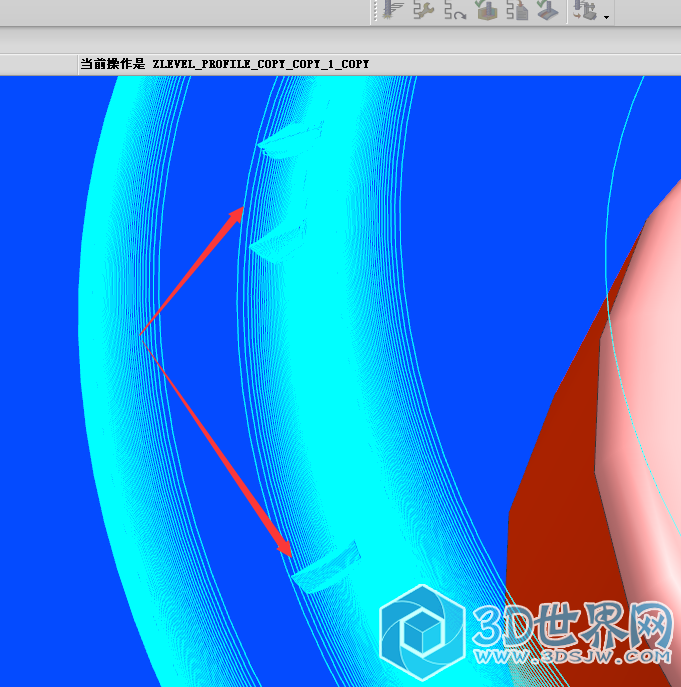Click the ZLEVEL_PROFILE_COPY_COPY_1_COPY status text
Viewport: 681px width, 687px height.
pyautogui.click(x=261, y=64)
